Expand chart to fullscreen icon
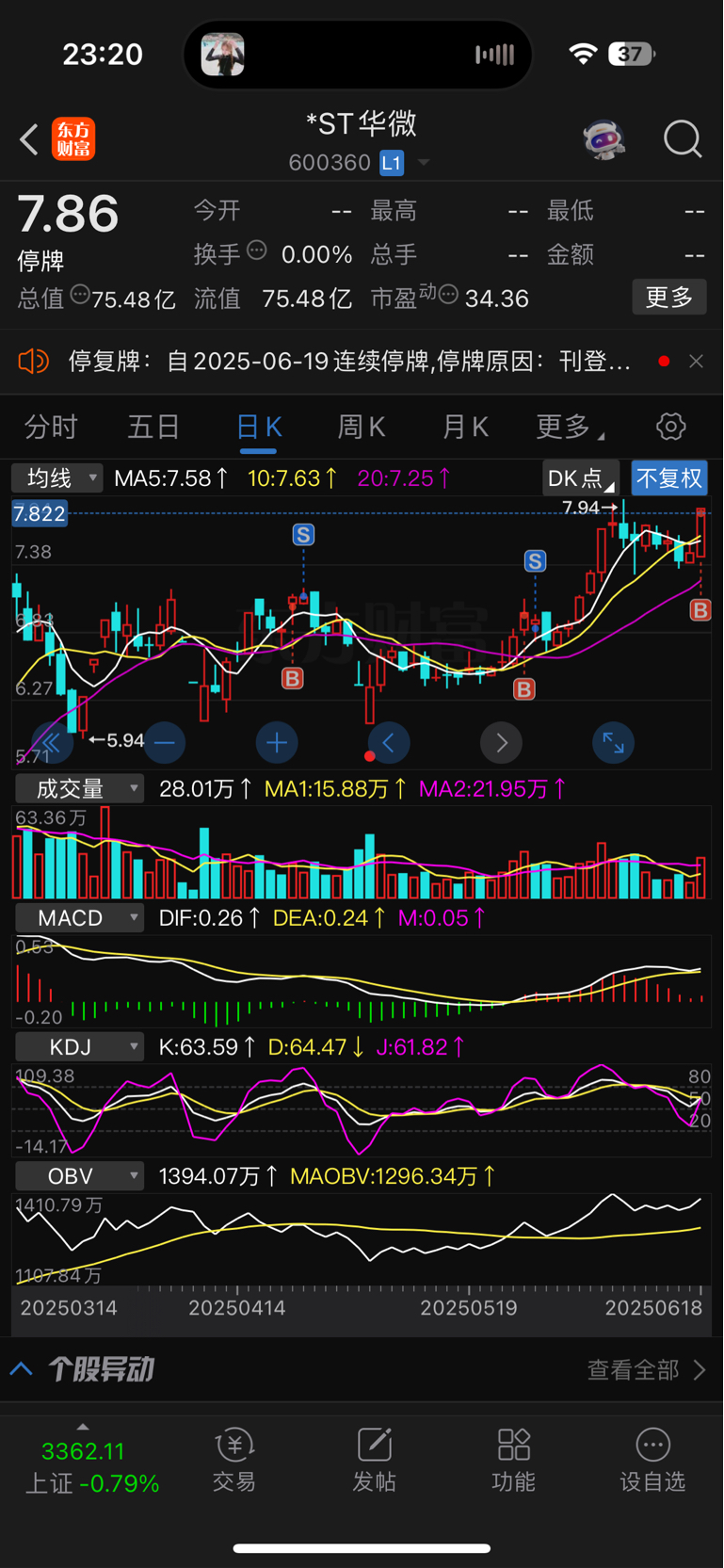Image resolution: width=724 pixels, height=1568 pixels. [x=613, y=743]
